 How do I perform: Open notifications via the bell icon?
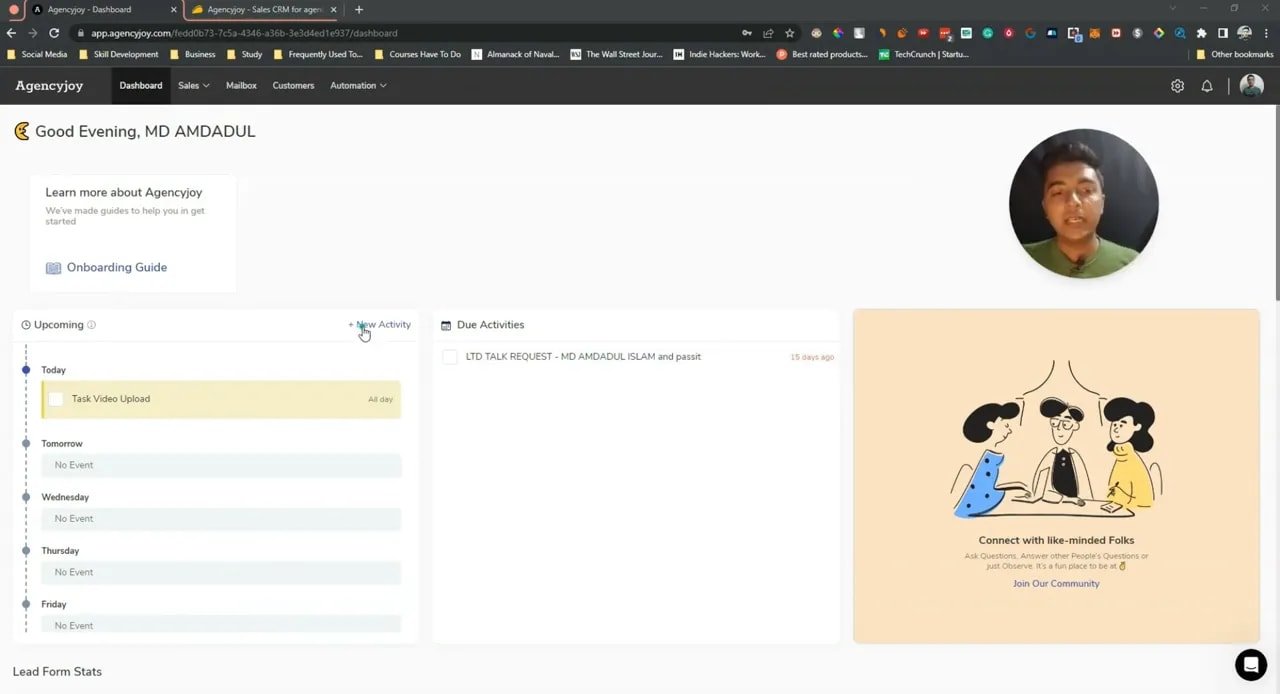1207,86
